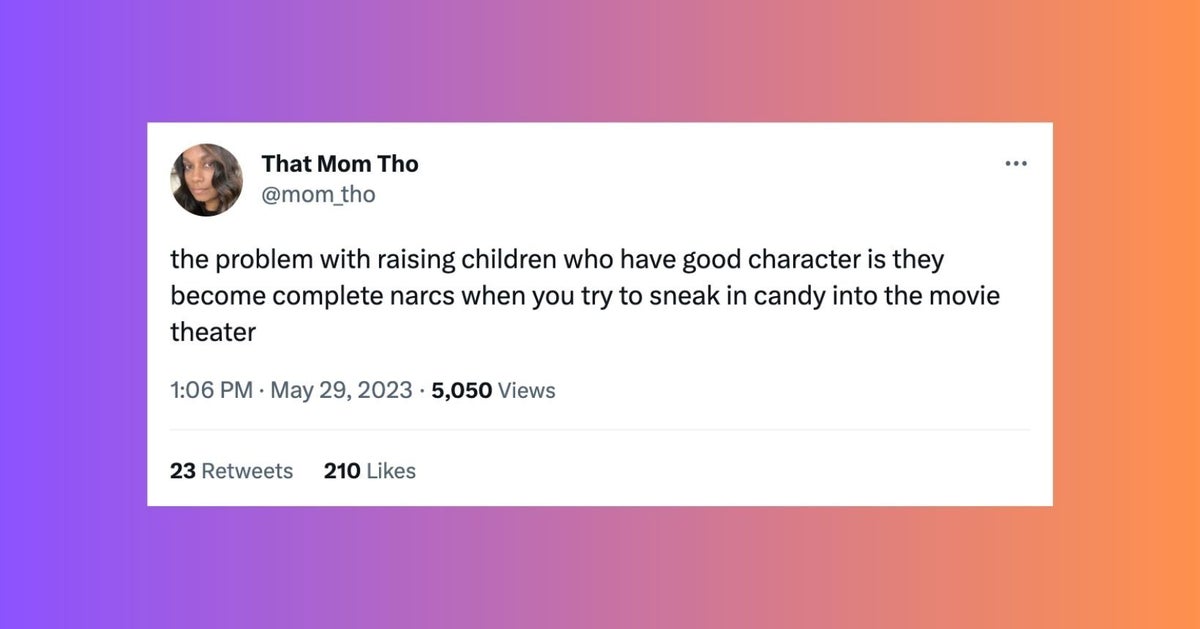Click the 1:06 PM time label

(210, 390)
